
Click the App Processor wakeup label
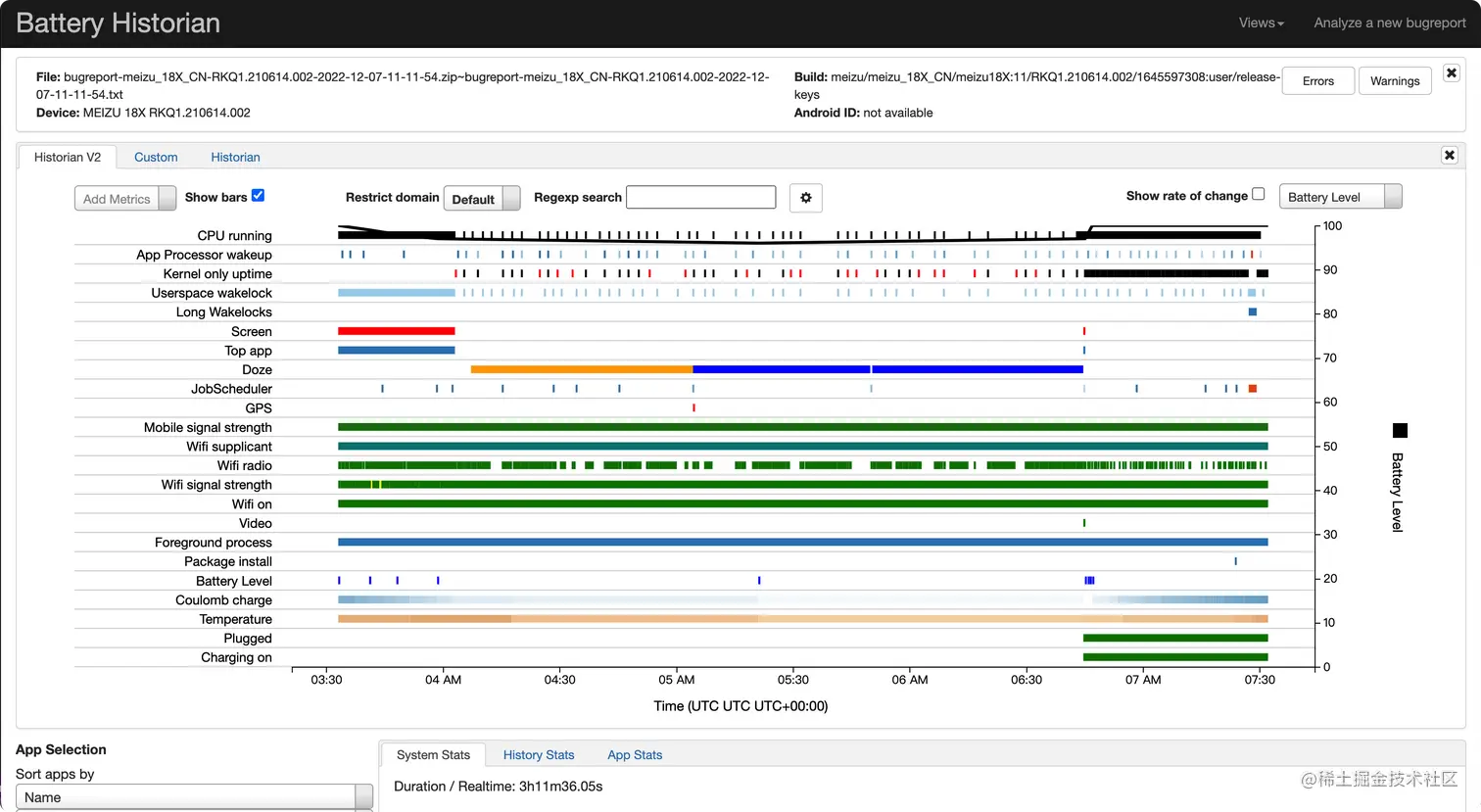204,255
